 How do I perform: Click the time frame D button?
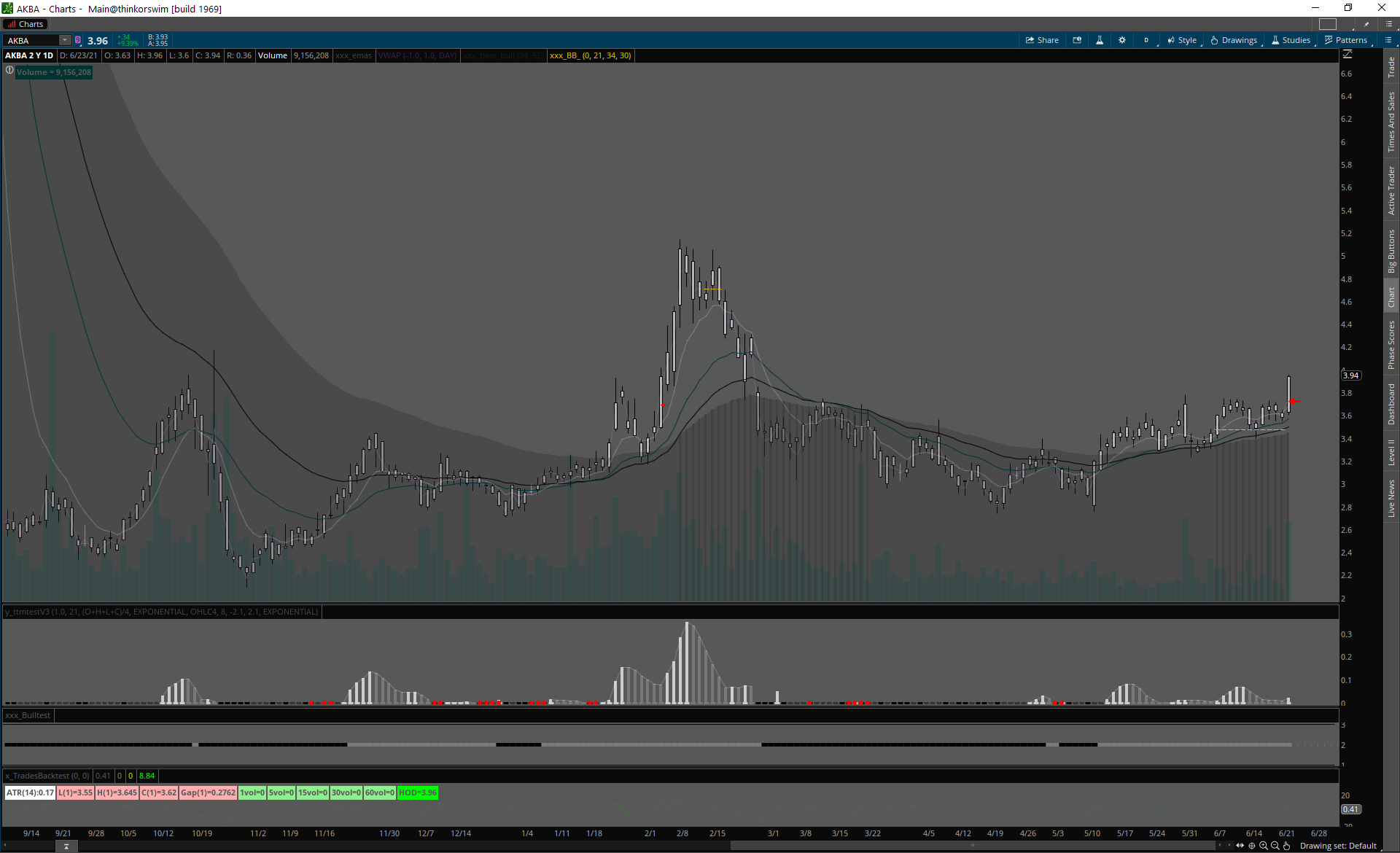1146,40
